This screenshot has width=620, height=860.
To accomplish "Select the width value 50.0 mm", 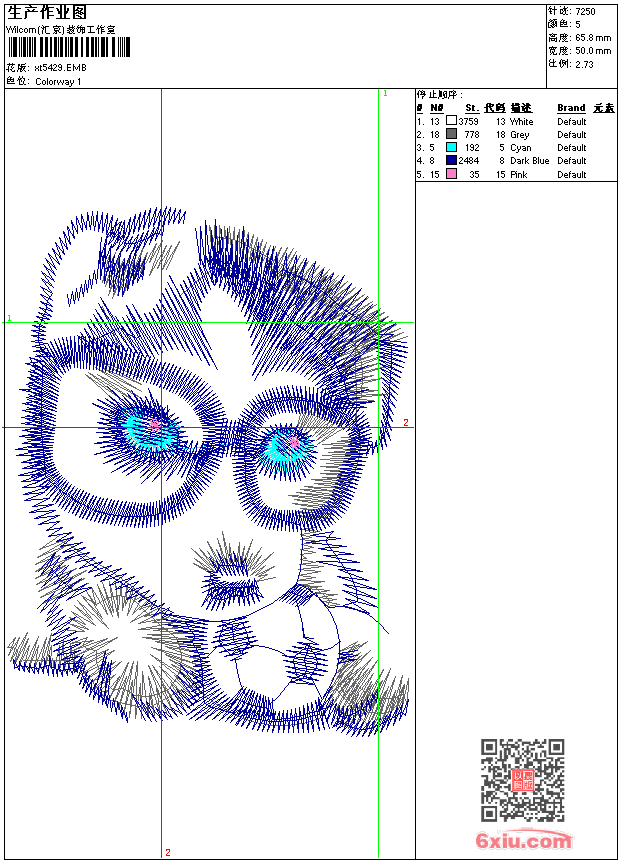I will pyautogui.click(x=593, y=51).
